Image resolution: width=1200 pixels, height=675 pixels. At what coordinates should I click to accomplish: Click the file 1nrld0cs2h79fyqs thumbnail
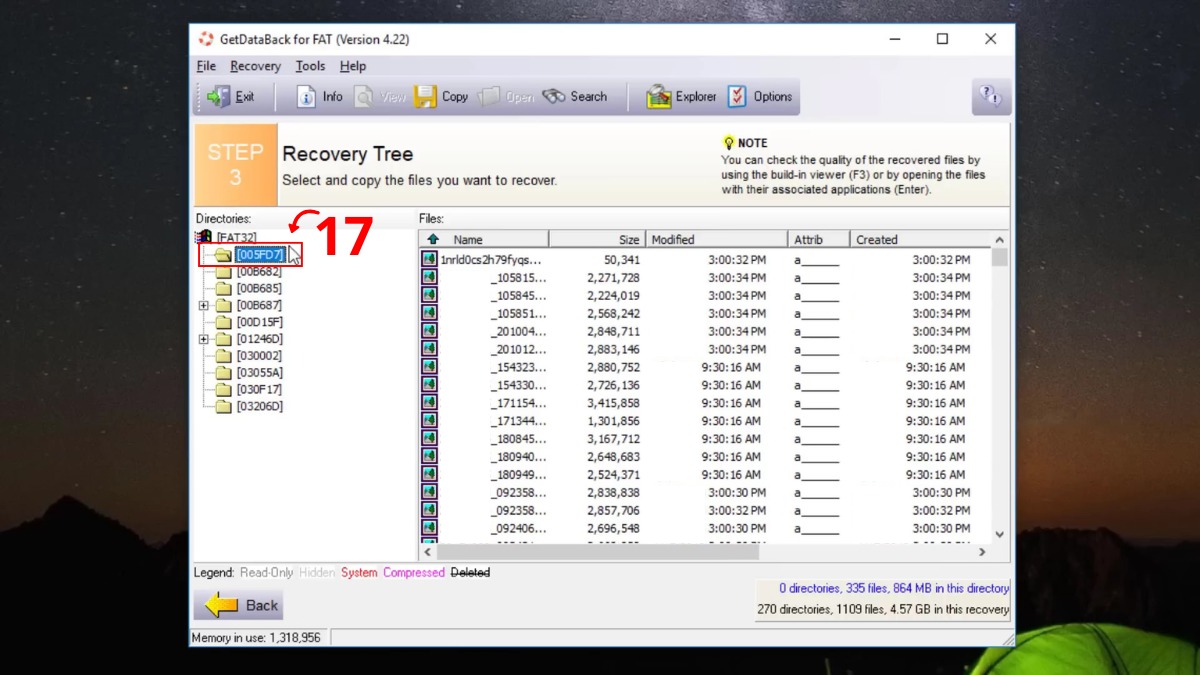tap(429, 259)
